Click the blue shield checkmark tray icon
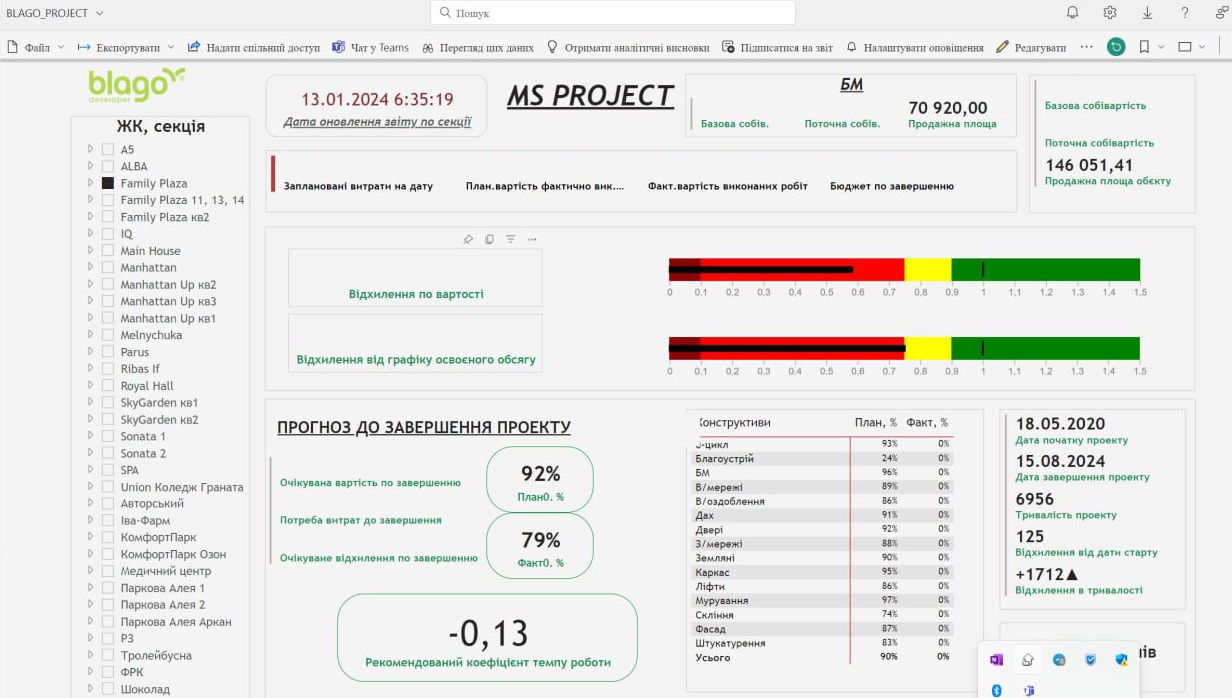 (x=1090, y=660)
